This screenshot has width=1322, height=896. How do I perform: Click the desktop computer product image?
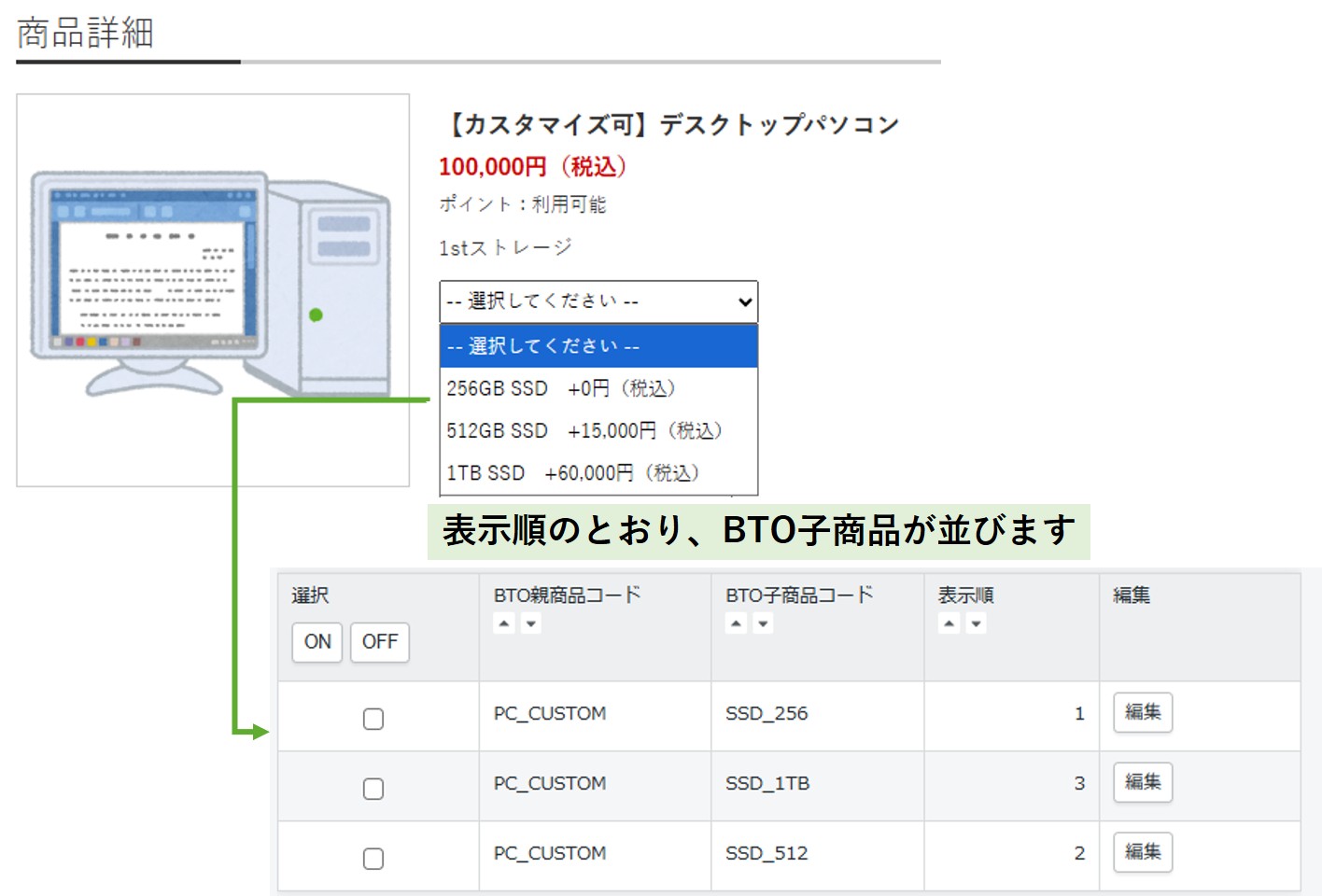point(213,289)
